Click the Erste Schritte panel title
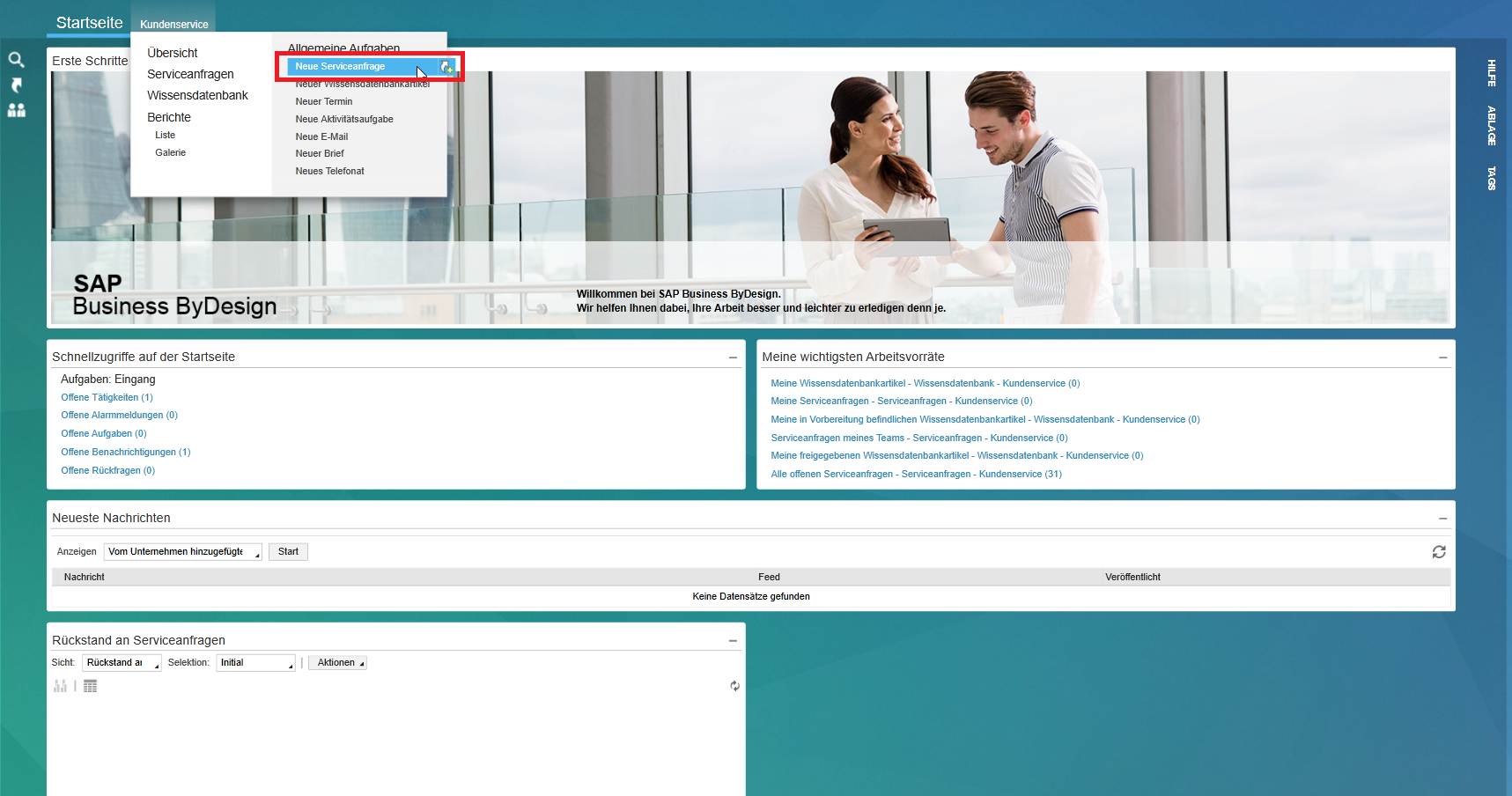 [x=90, y=61]
